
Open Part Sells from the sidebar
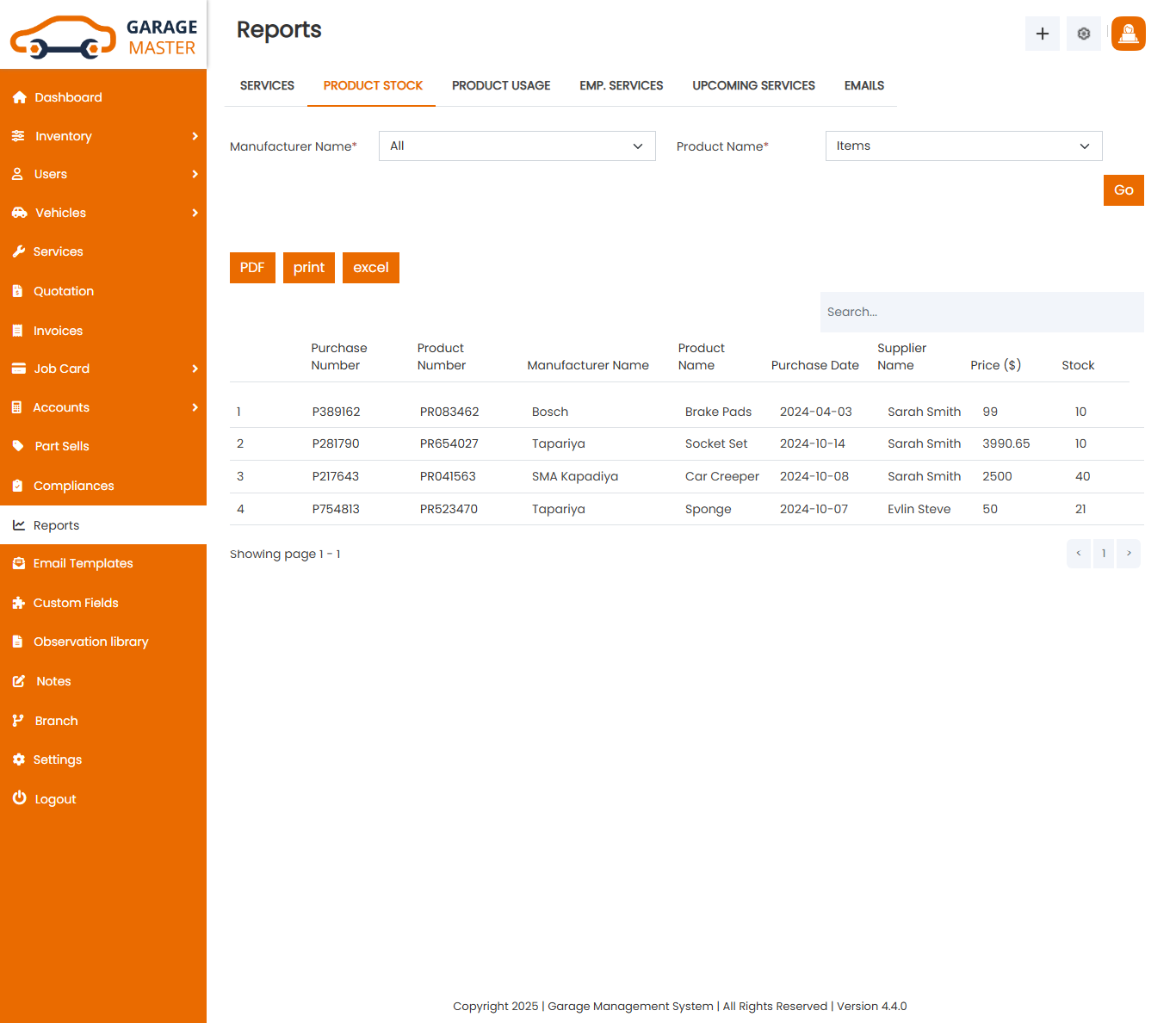[61, 446]
